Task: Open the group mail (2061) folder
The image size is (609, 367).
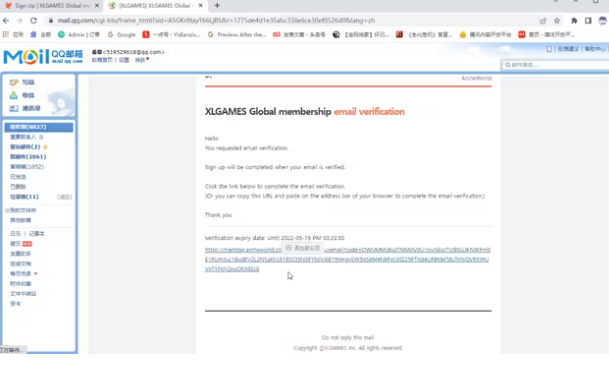Action: point(28,157)
